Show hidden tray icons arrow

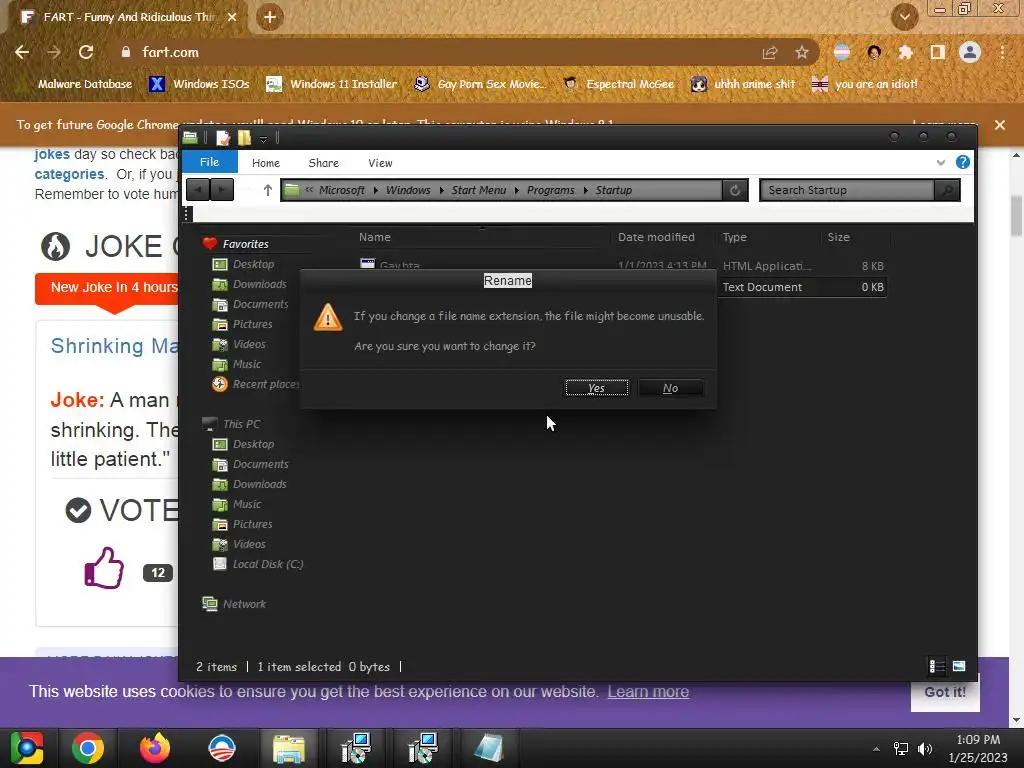(876, 749)
